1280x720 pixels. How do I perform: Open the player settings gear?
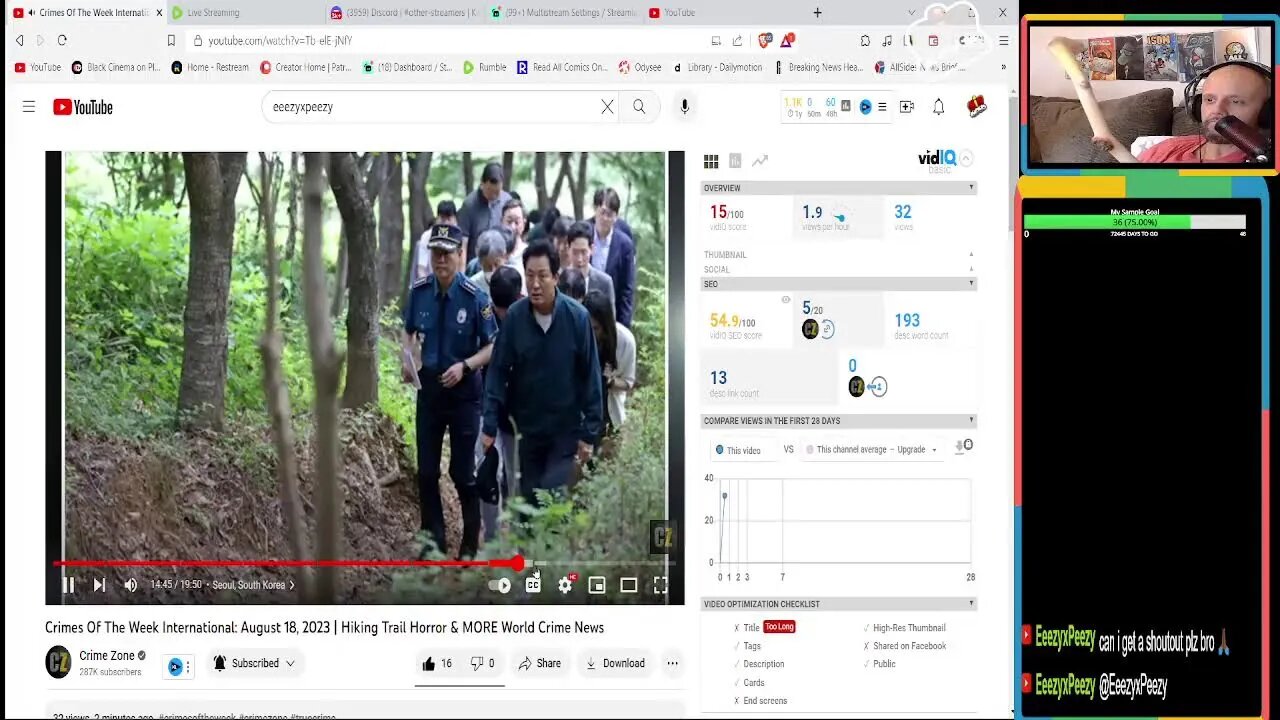tap(565, 586)
